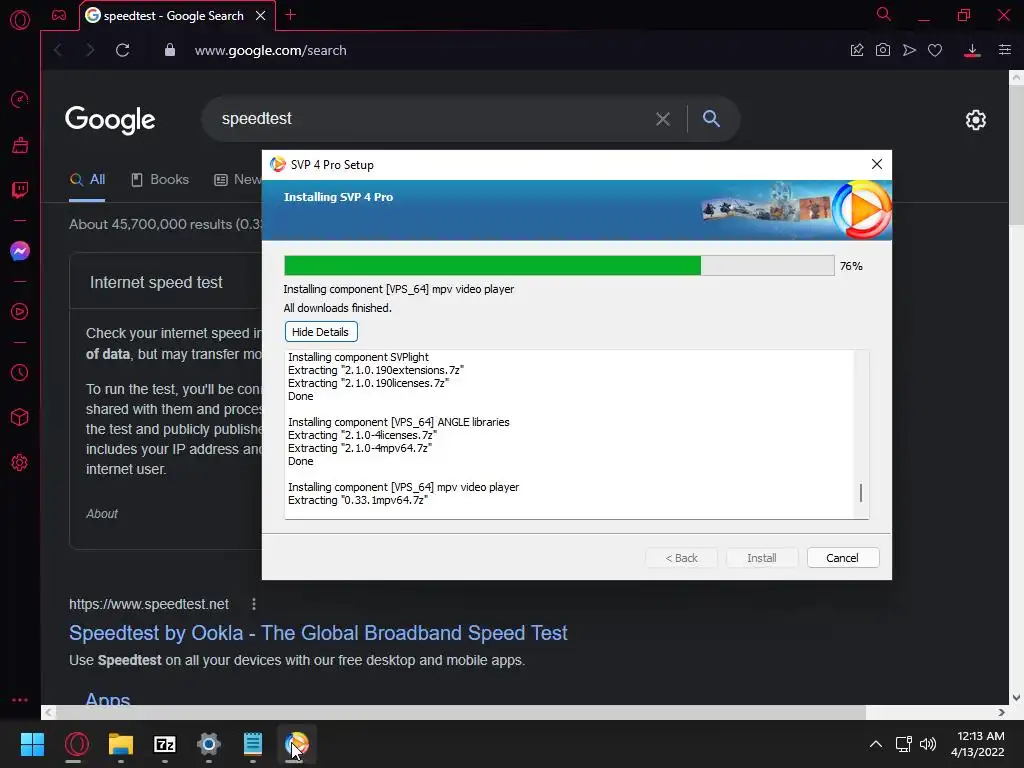Viewport: 1024px width, 768px height.
Task: Click the speedtest search input field
Action: click(x=431, y=119)
